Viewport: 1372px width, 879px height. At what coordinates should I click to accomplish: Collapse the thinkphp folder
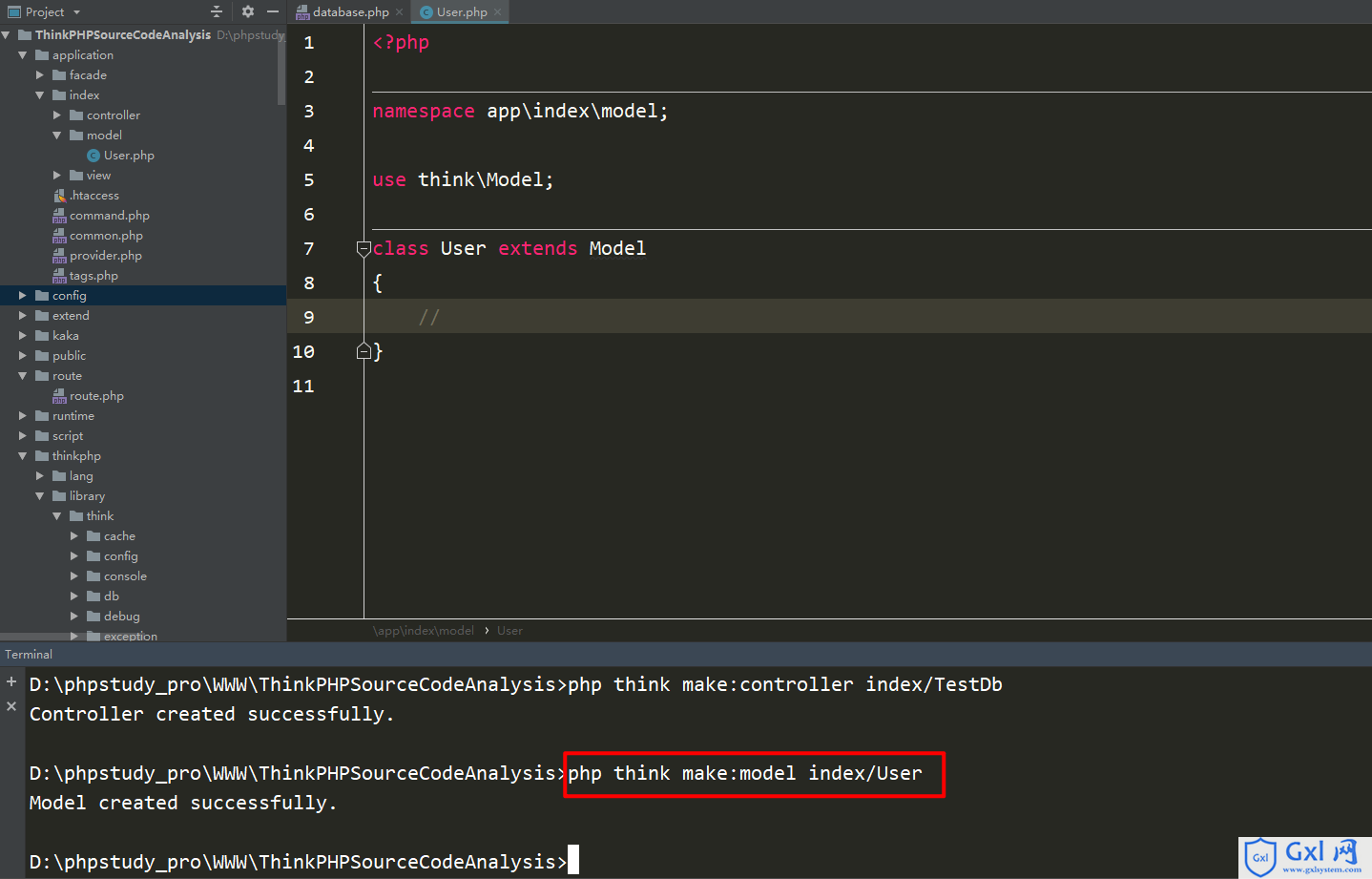click(23, 456)
